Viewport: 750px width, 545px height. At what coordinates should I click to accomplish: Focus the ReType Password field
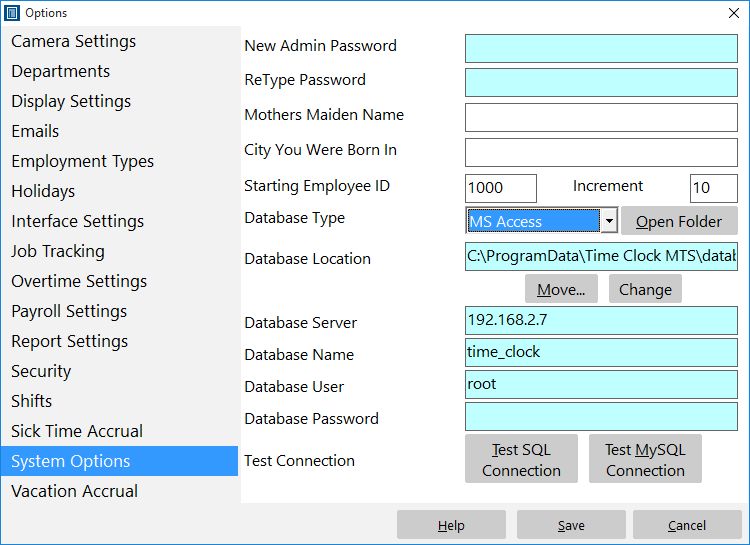point(601,83)
